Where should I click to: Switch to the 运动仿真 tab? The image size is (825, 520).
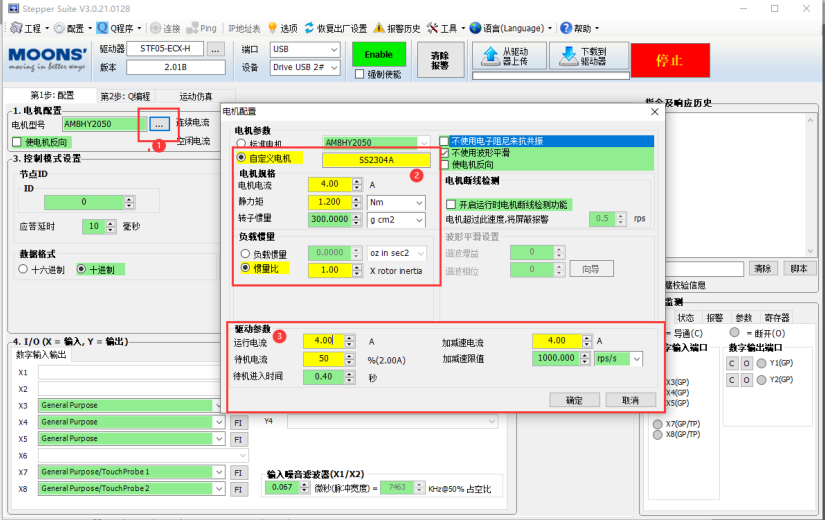195,96
